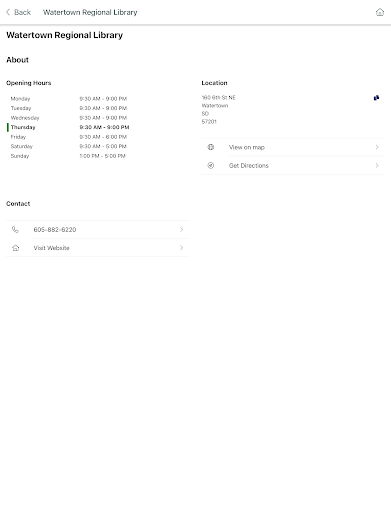Open Visit Website link

(98, 248)
